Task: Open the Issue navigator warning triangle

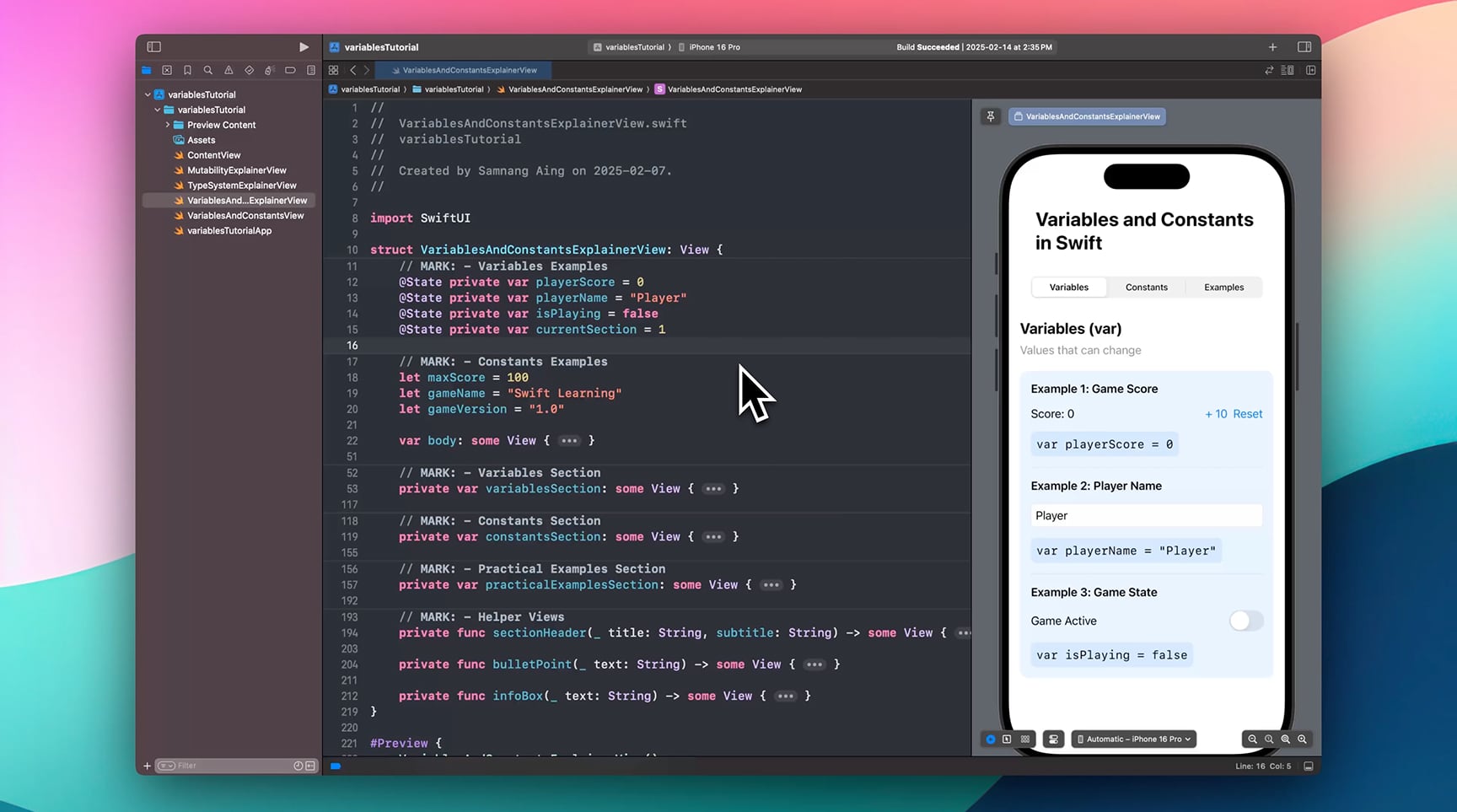Action: click(228, 70)
